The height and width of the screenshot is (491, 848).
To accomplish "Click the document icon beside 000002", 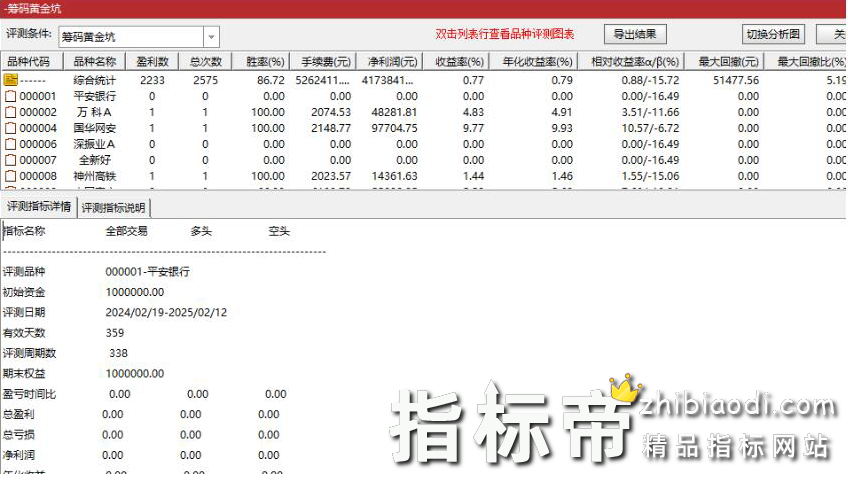I will (11, 112).
